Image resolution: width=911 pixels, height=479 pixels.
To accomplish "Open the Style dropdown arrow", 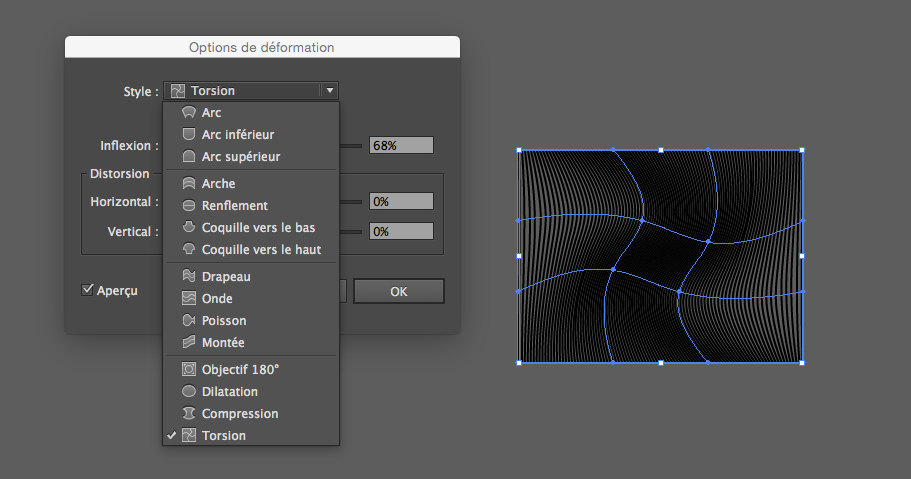I will [x=329, y=90].
